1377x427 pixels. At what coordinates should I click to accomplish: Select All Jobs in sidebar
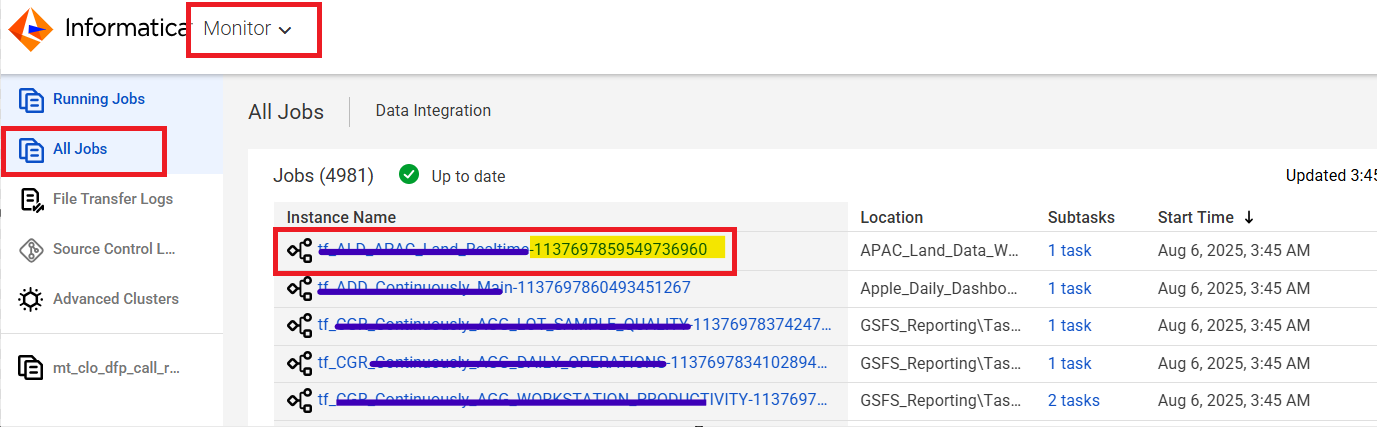(x=80, y=149)
